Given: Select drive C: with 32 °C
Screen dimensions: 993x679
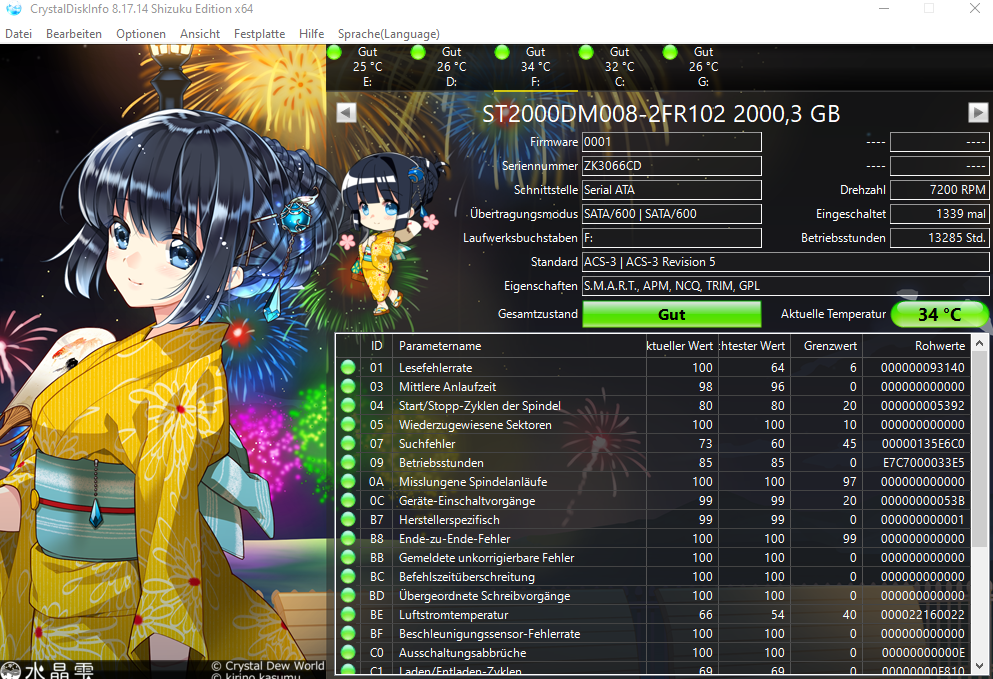Looking at the screenshot, I should 619,67.
